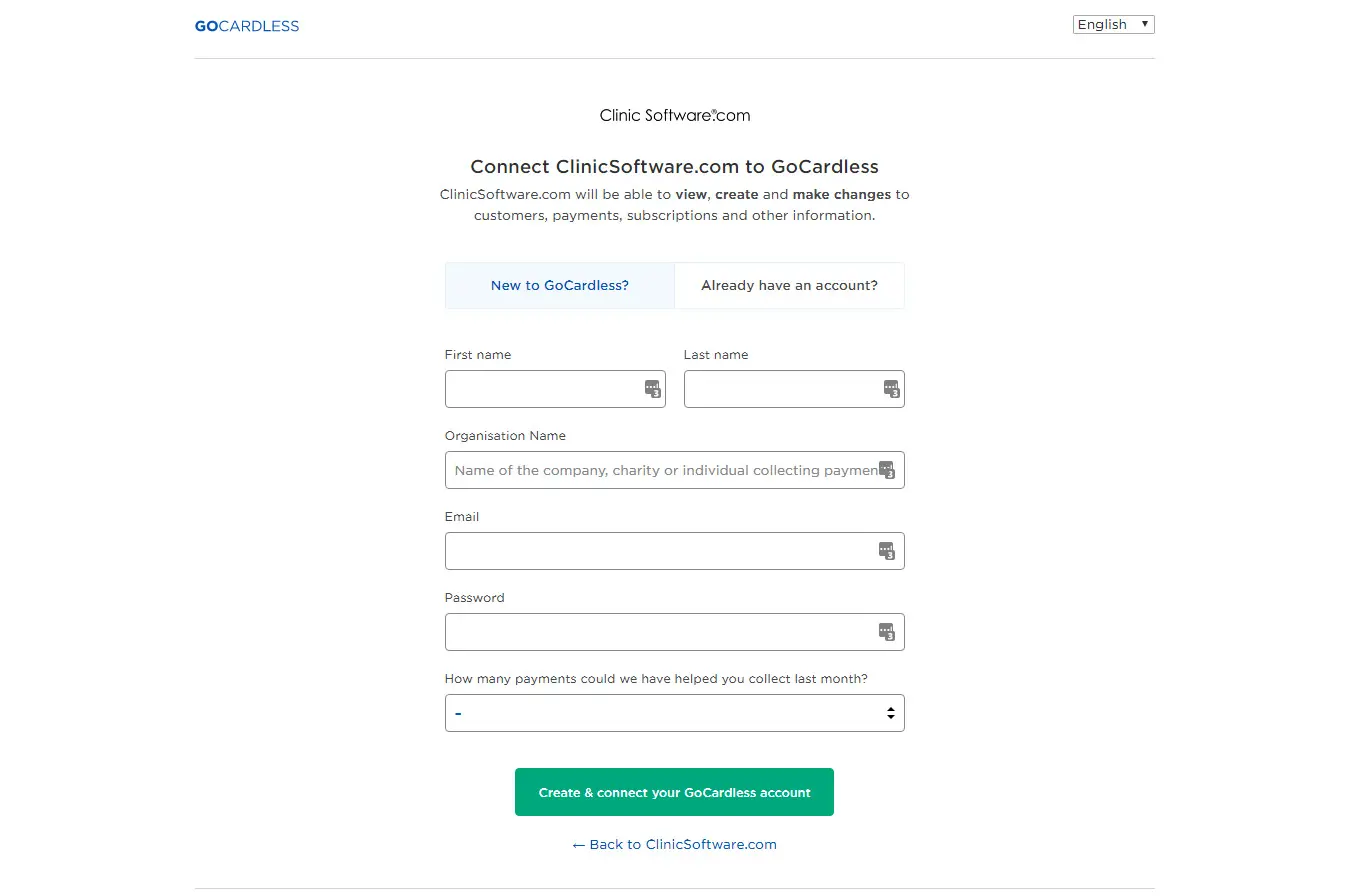The width and height of the screenshot is (1366, 896).
Task: Click password manager icon in Last name field
Action: (x=891, y=389)
